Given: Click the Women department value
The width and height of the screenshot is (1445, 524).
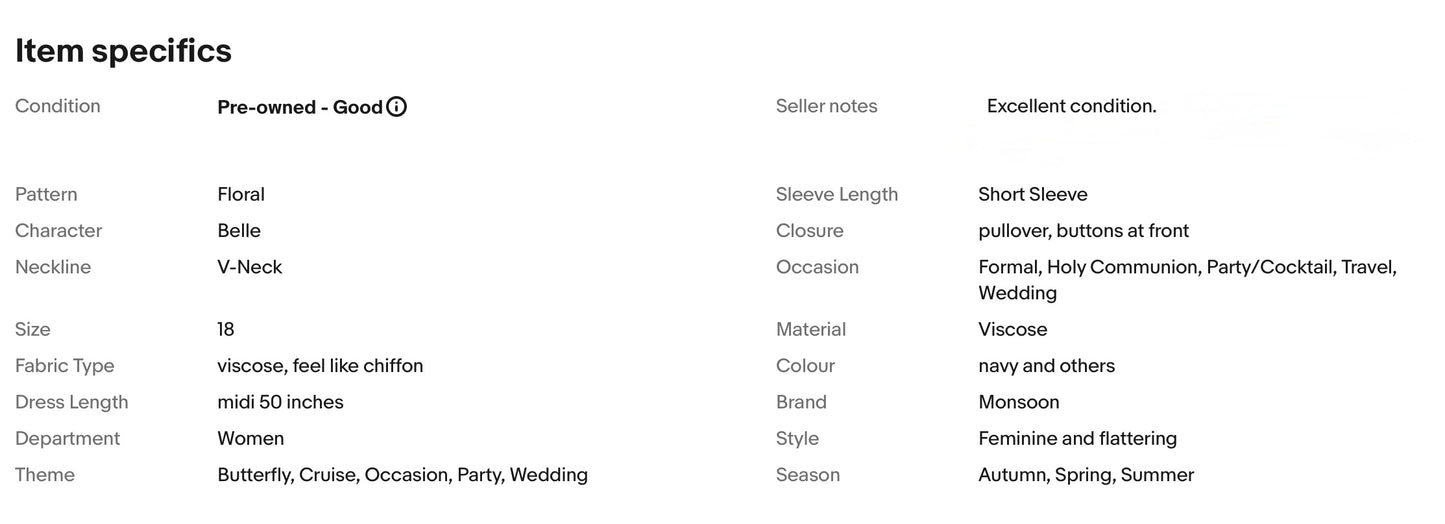Looking at the screenshot, I should click(x=251, y=438).
